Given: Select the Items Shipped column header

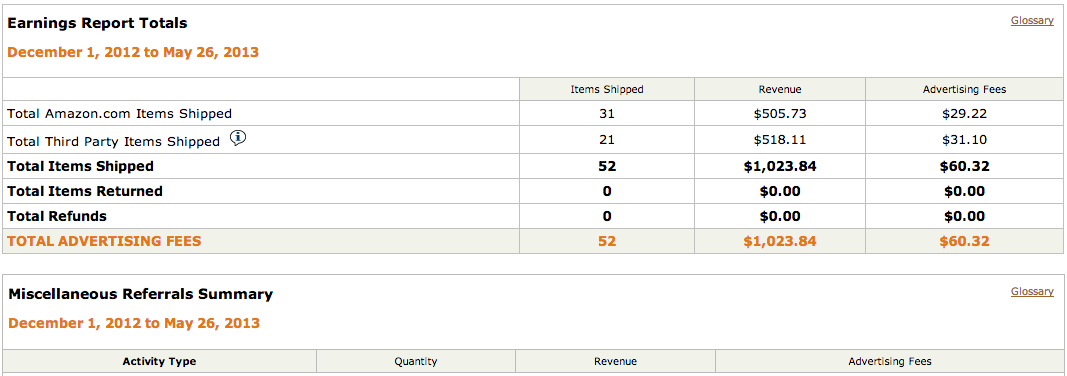Looking at the screenshot, I should tap(607, 89).
